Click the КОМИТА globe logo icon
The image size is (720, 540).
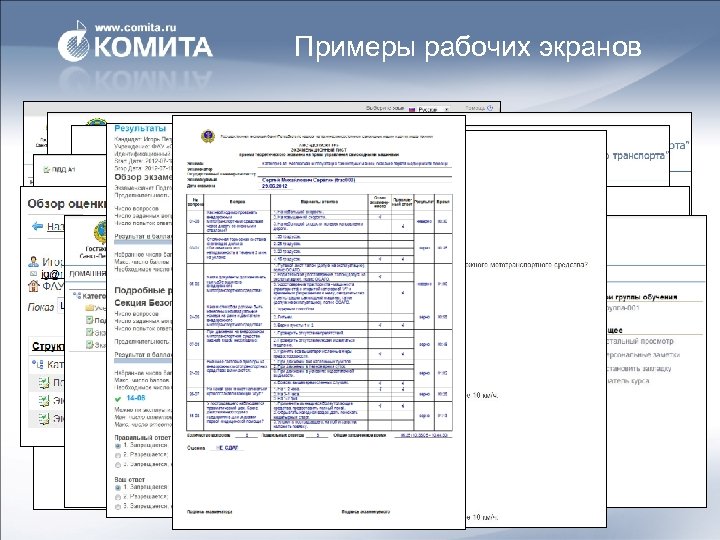tap(73, 42)
